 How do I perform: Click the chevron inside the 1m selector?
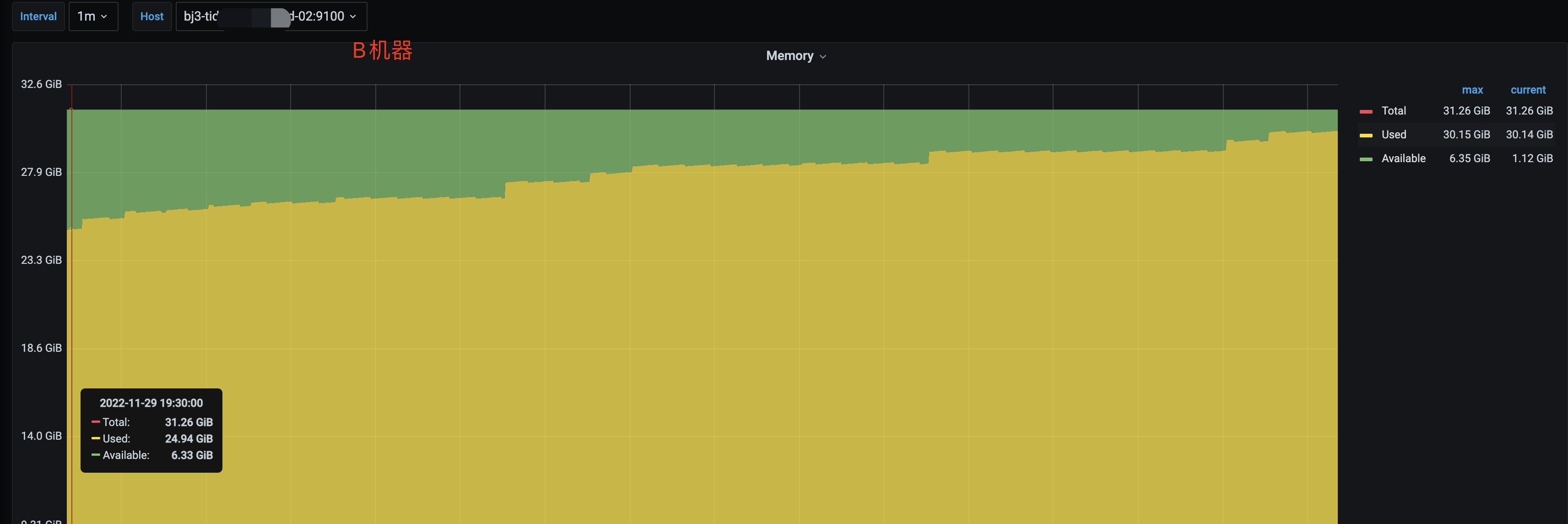tap(104, 17)
